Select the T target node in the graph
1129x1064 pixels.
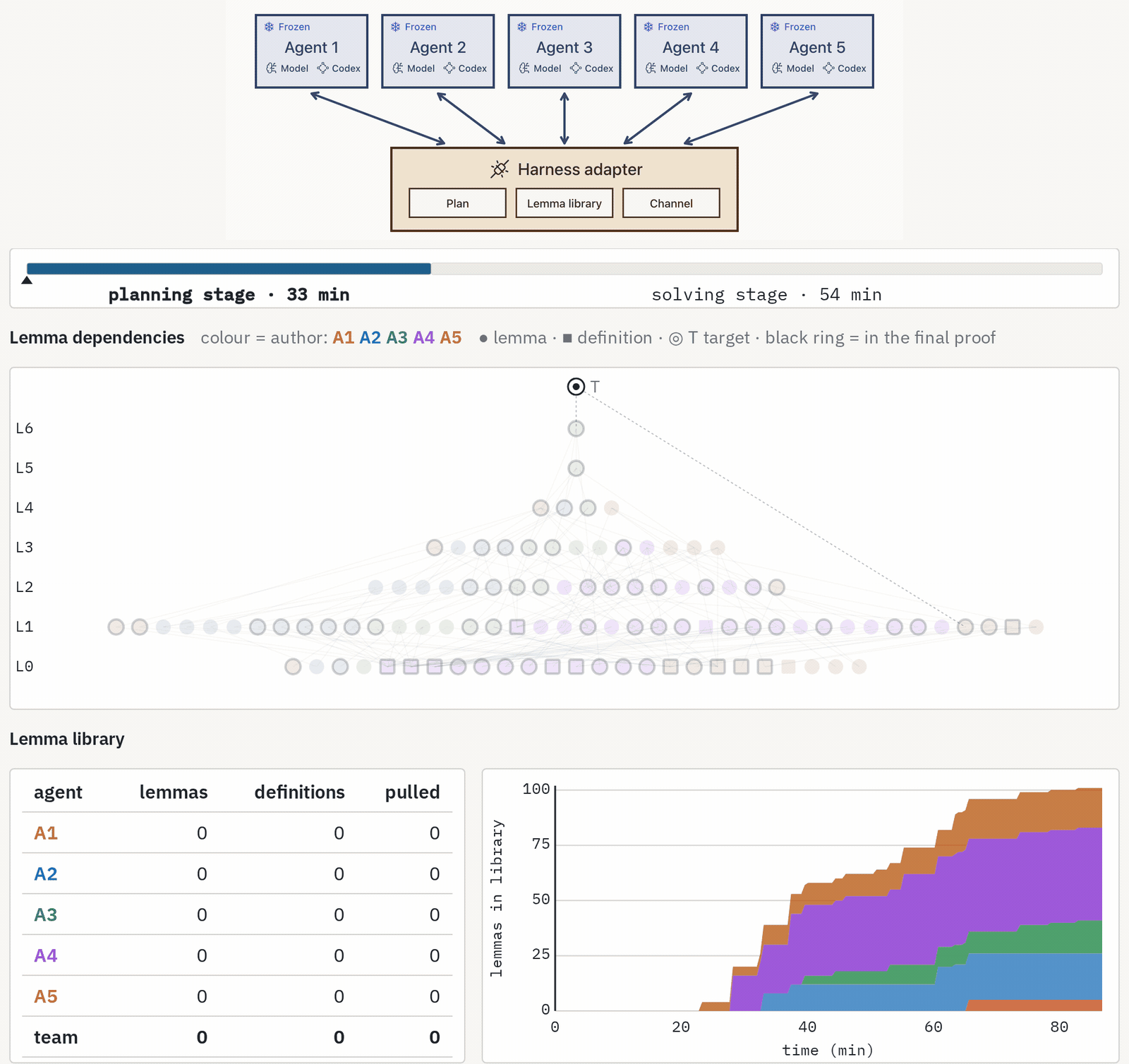click(576, 387)
